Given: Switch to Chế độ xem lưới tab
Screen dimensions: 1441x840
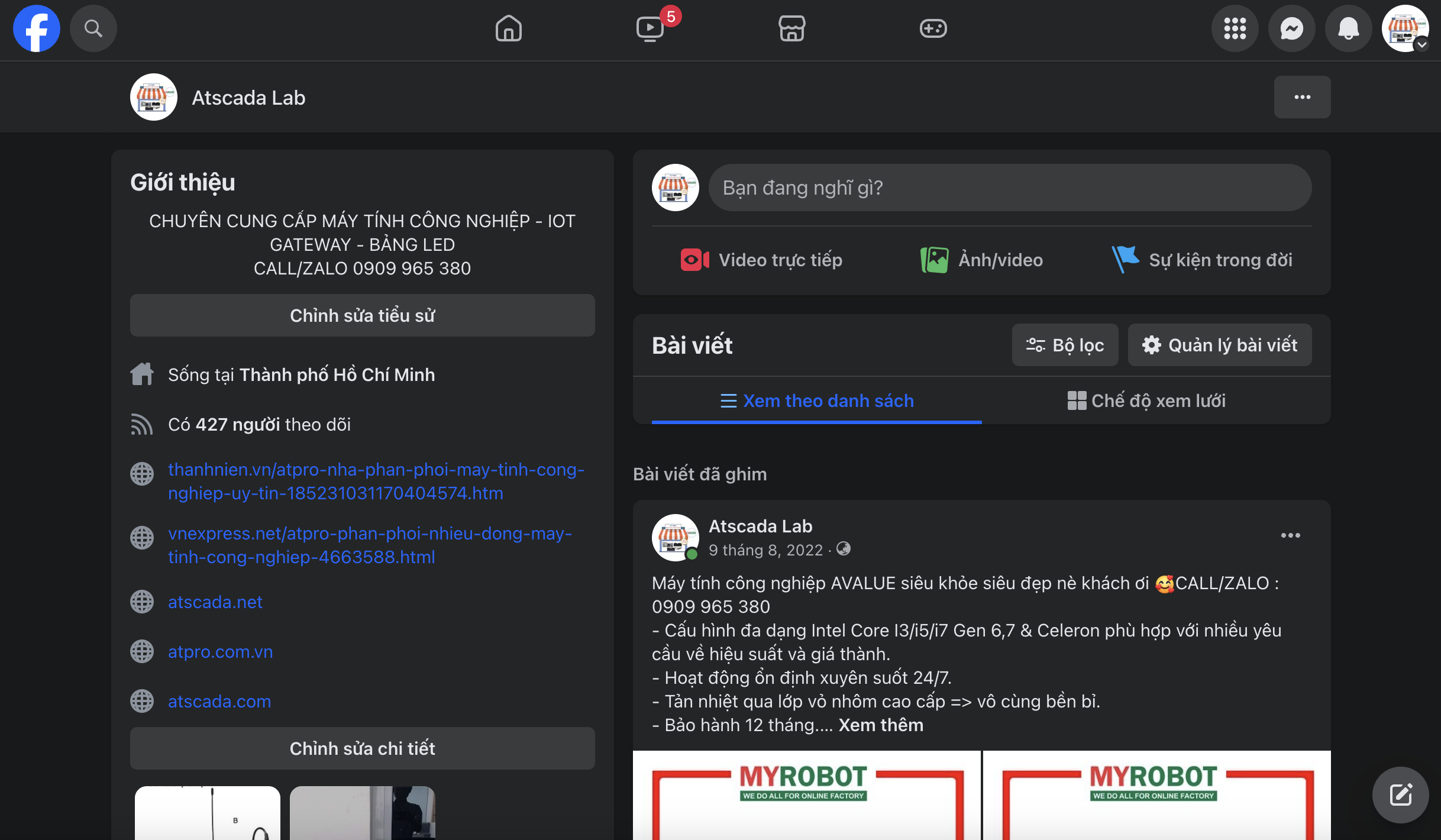Looking at the screenshot, I should [1146, 400].
